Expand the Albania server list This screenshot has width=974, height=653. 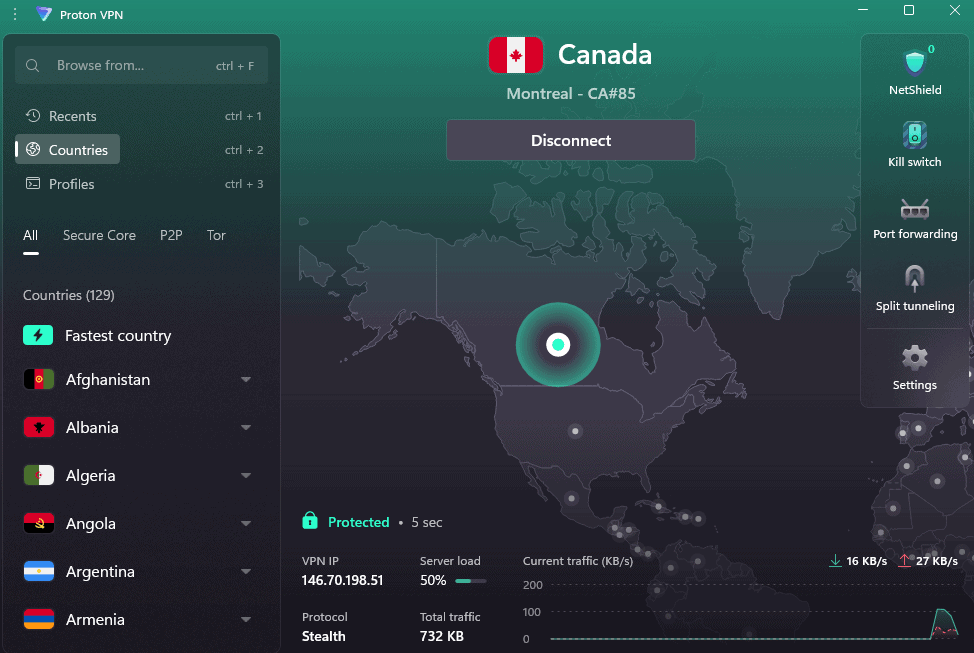click(x=246, y=428)
